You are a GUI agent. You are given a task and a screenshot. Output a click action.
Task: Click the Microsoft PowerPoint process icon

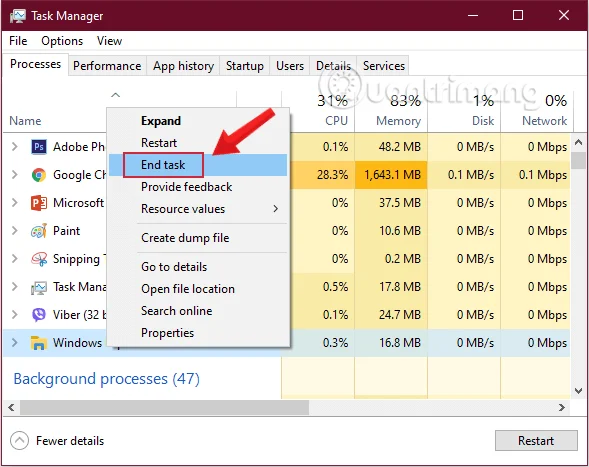pos(39,203)
